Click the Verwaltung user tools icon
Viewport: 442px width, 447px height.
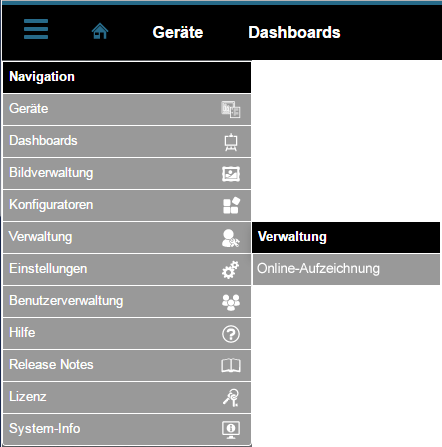231,238
